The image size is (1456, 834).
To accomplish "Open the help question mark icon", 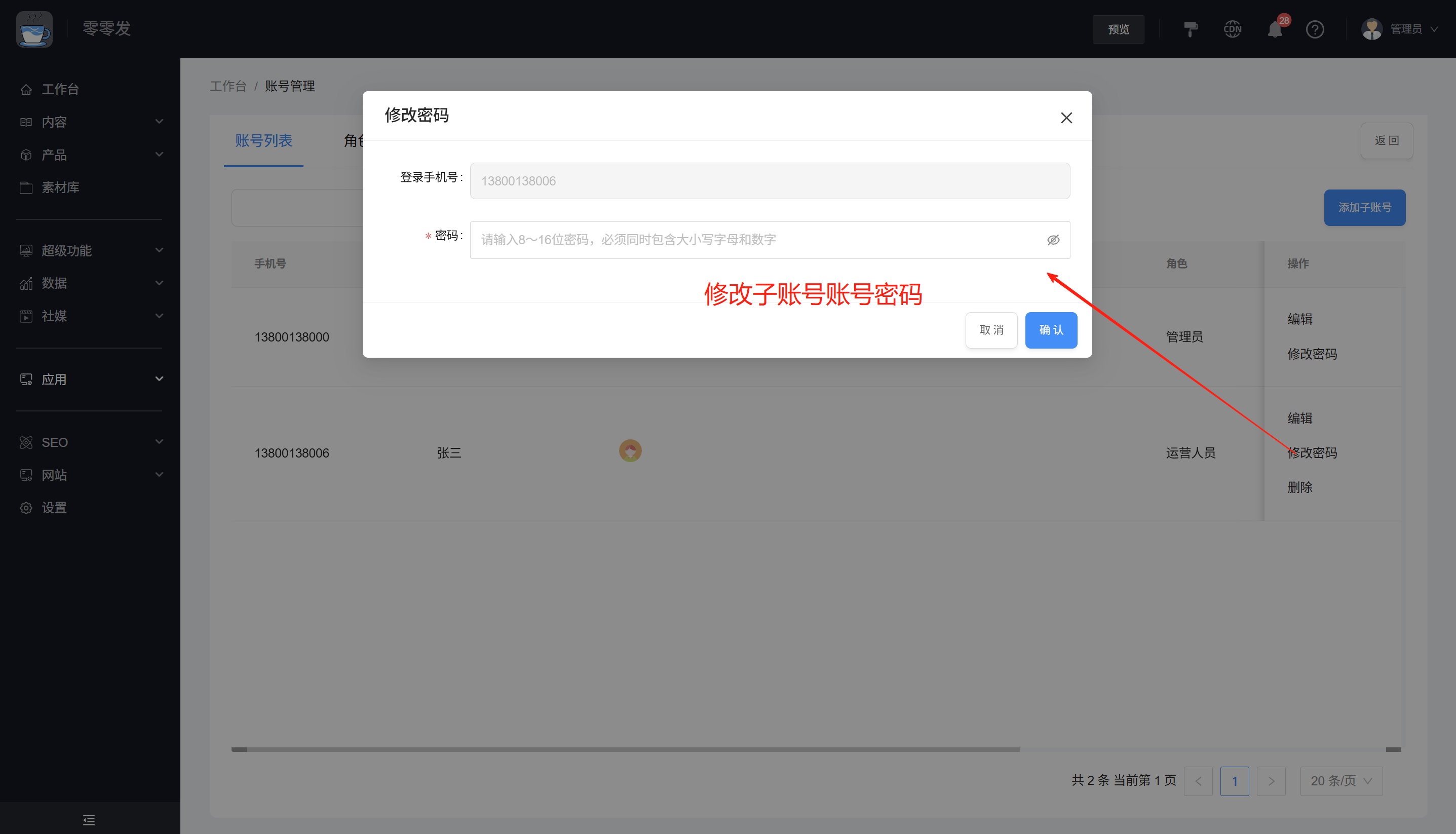I will point(1315,29).
